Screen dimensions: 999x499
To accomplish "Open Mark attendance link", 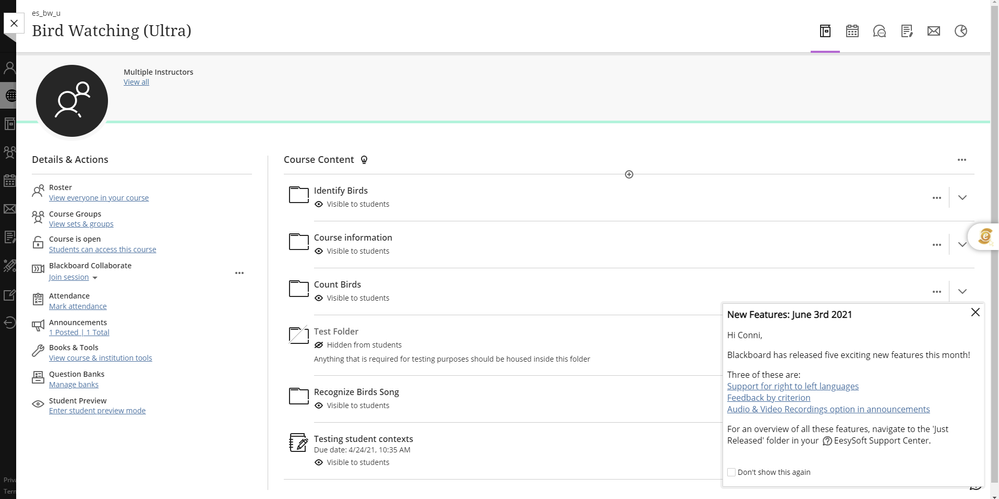I will click(x=78, y=306).
